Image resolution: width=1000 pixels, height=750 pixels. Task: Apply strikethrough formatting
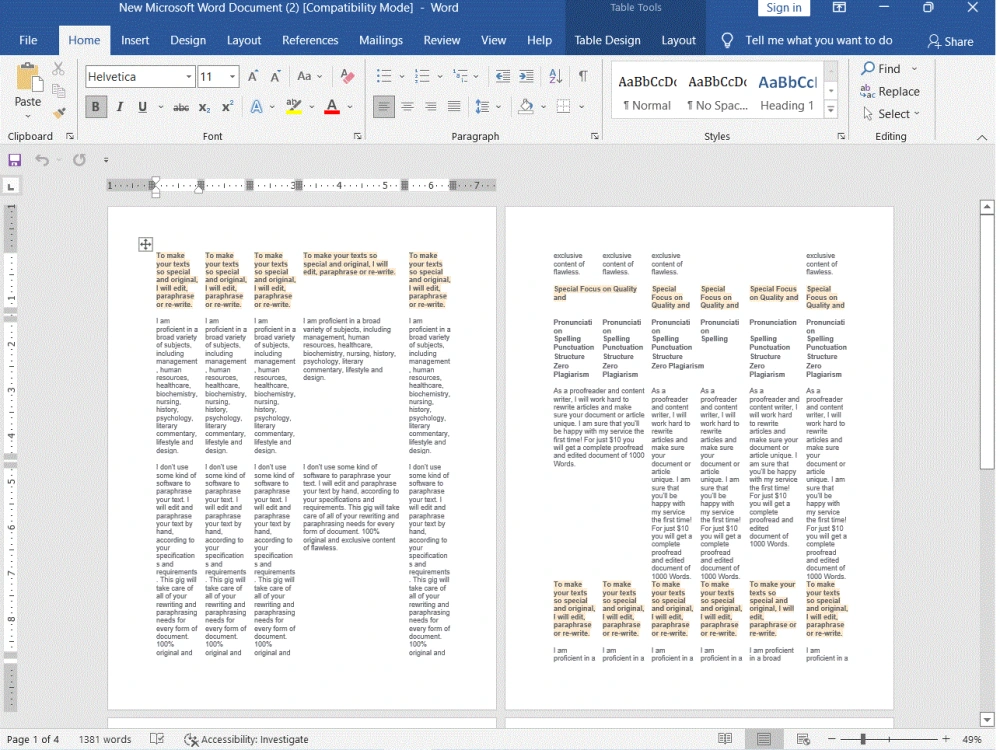[181, 107]
